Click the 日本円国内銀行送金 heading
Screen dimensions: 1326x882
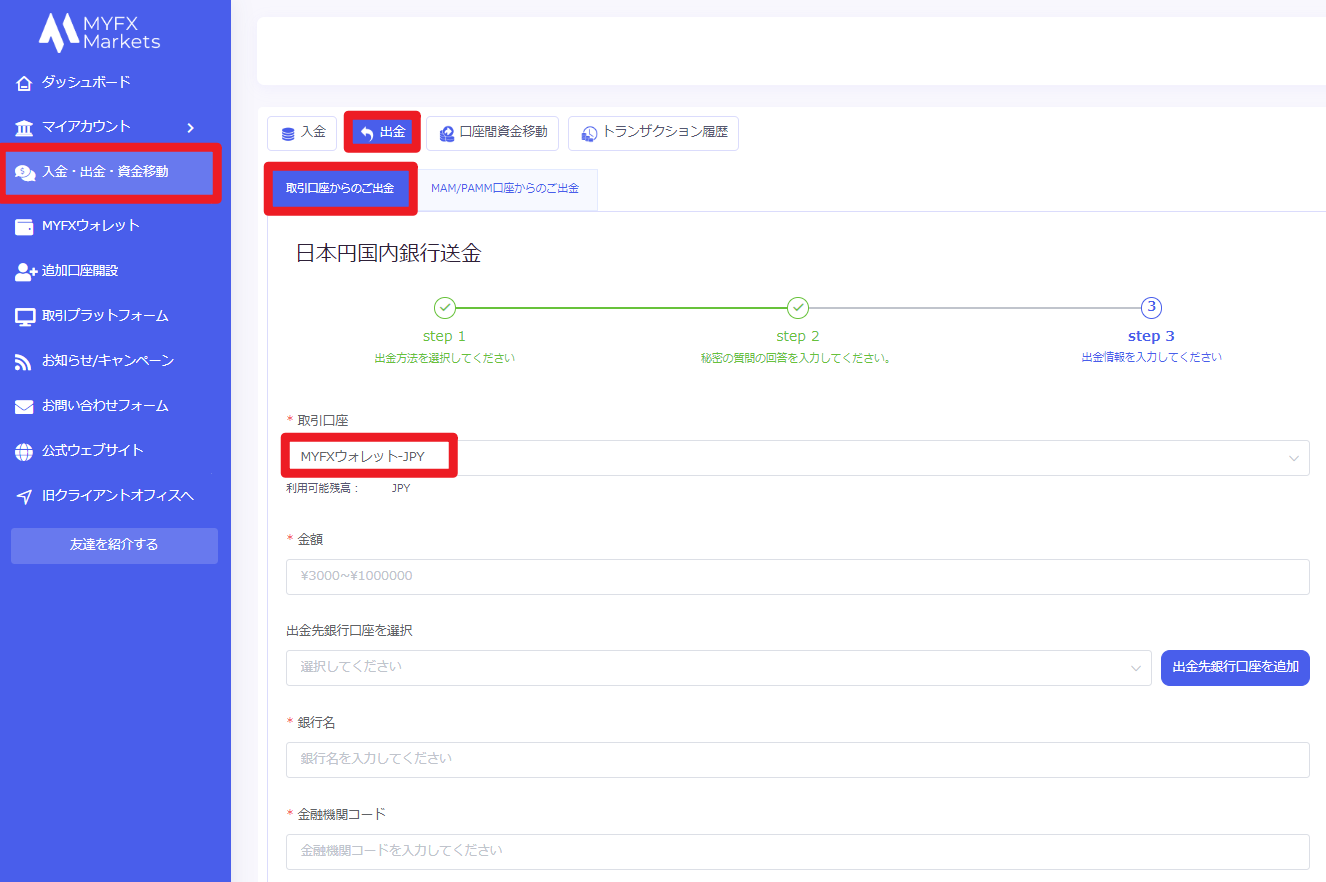point(389,254)
